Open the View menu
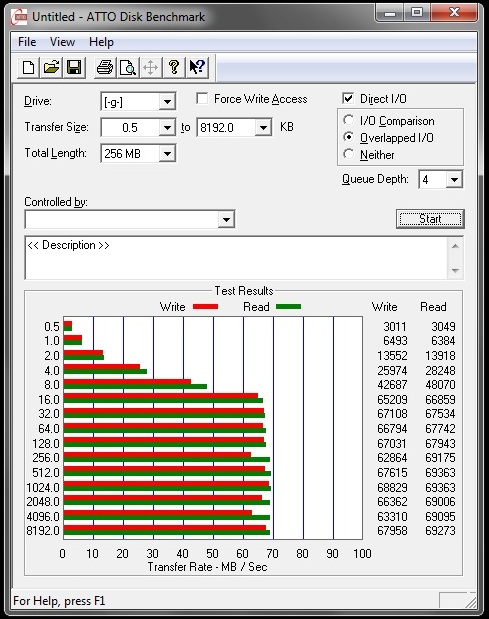The height and width of the screenshot is (619, 489). (x=62, y=42)
